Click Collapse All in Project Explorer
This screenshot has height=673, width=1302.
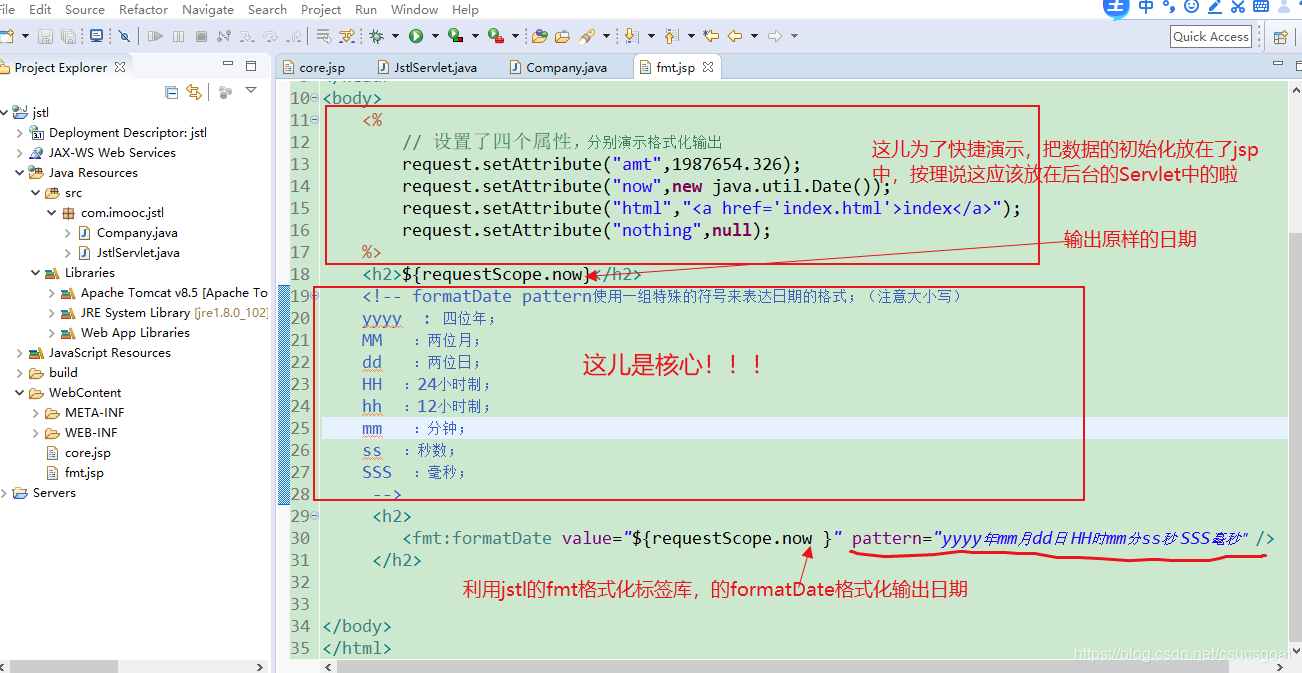[171, 92]
